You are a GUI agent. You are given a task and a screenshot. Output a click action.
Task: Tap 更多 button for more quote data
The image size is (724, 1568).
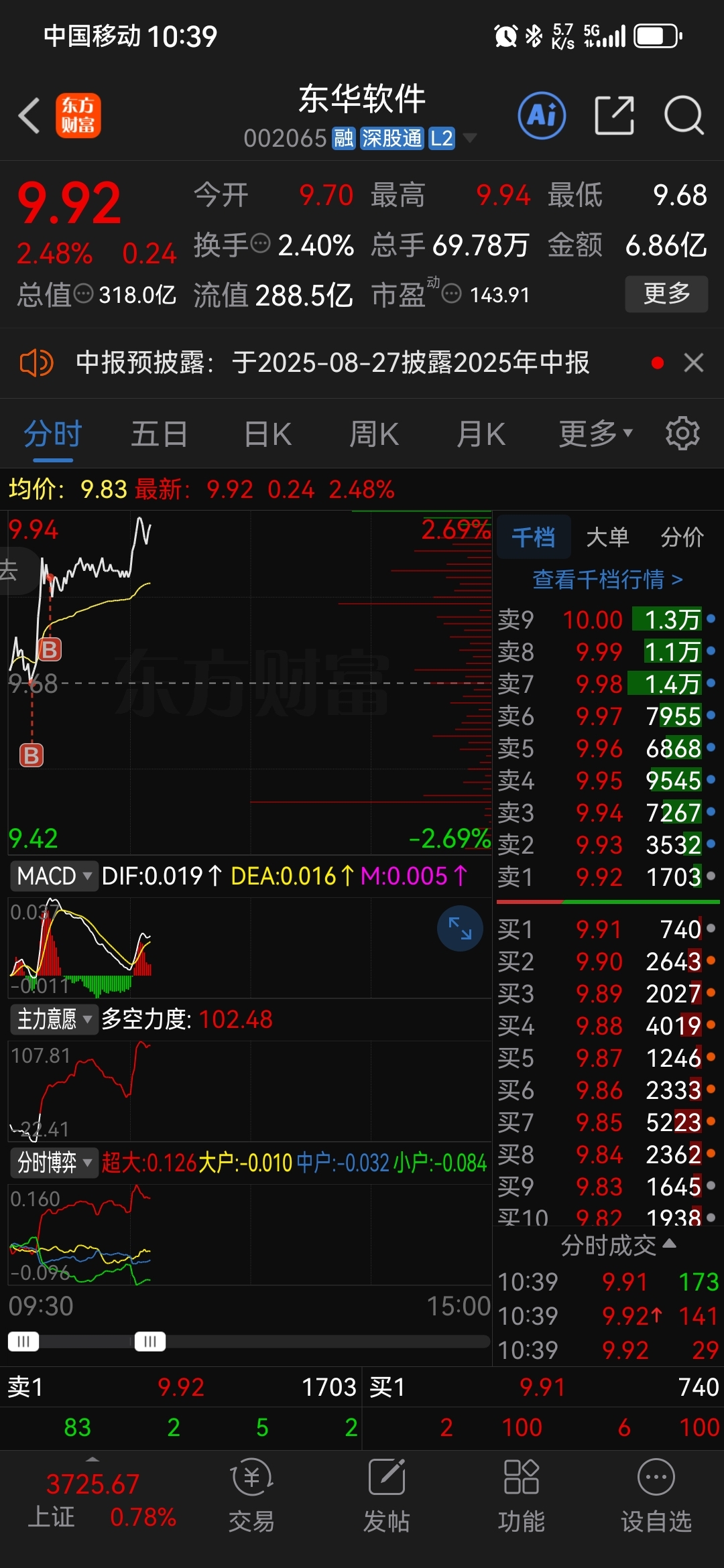tap(666, 293)
